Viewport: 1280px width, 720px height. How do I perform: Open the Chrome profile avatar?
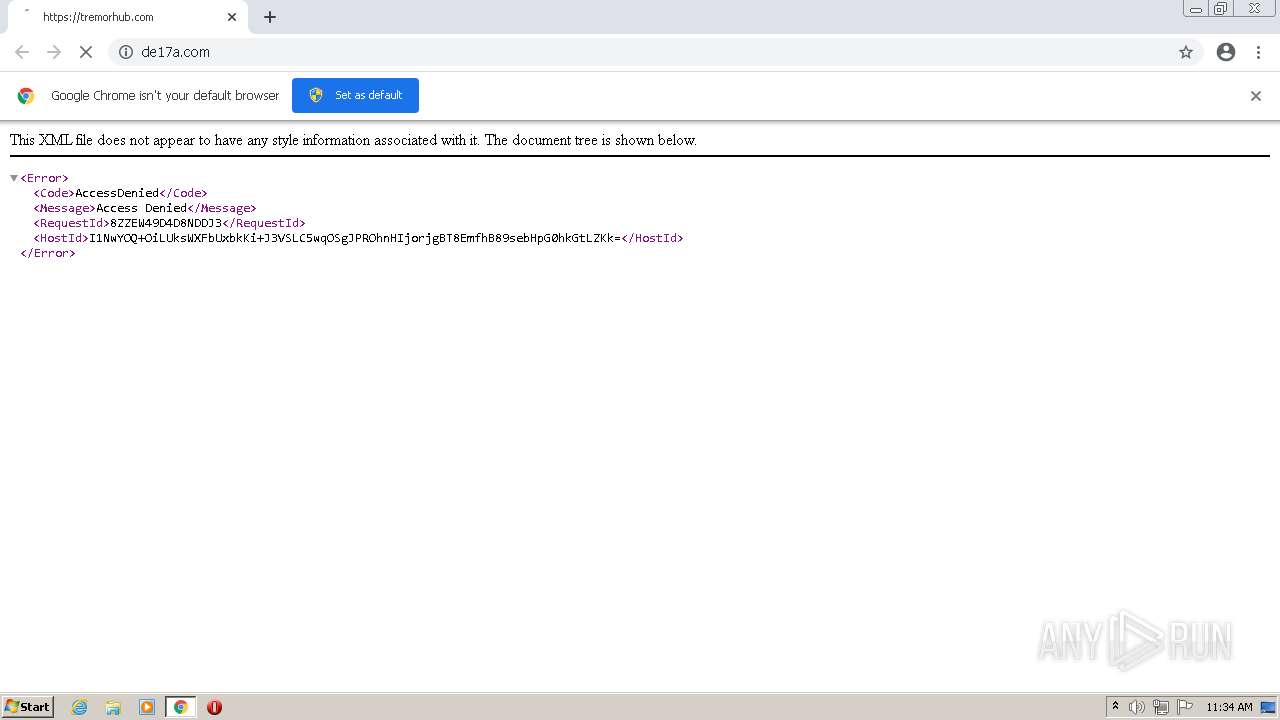(1226, 52)
